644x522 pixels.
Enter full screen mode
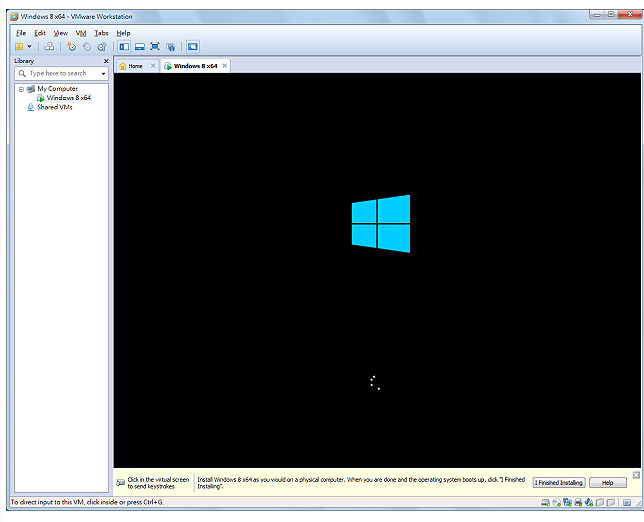155,47
